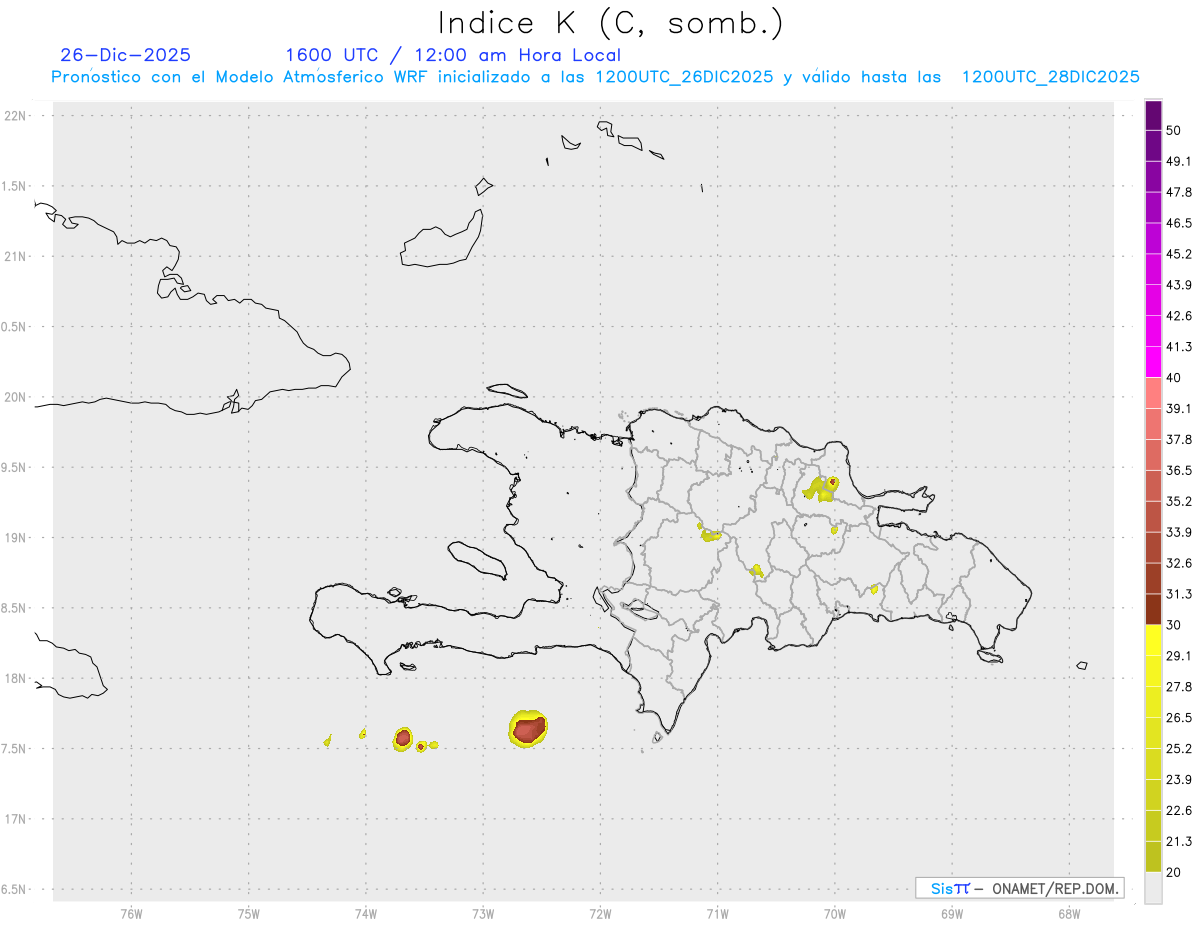Viewport: 1200px width, 927px height.
Task: Click the "1200UTC_28DIC2025" valid-until timestamp
Action: [x=1051, y=77]
